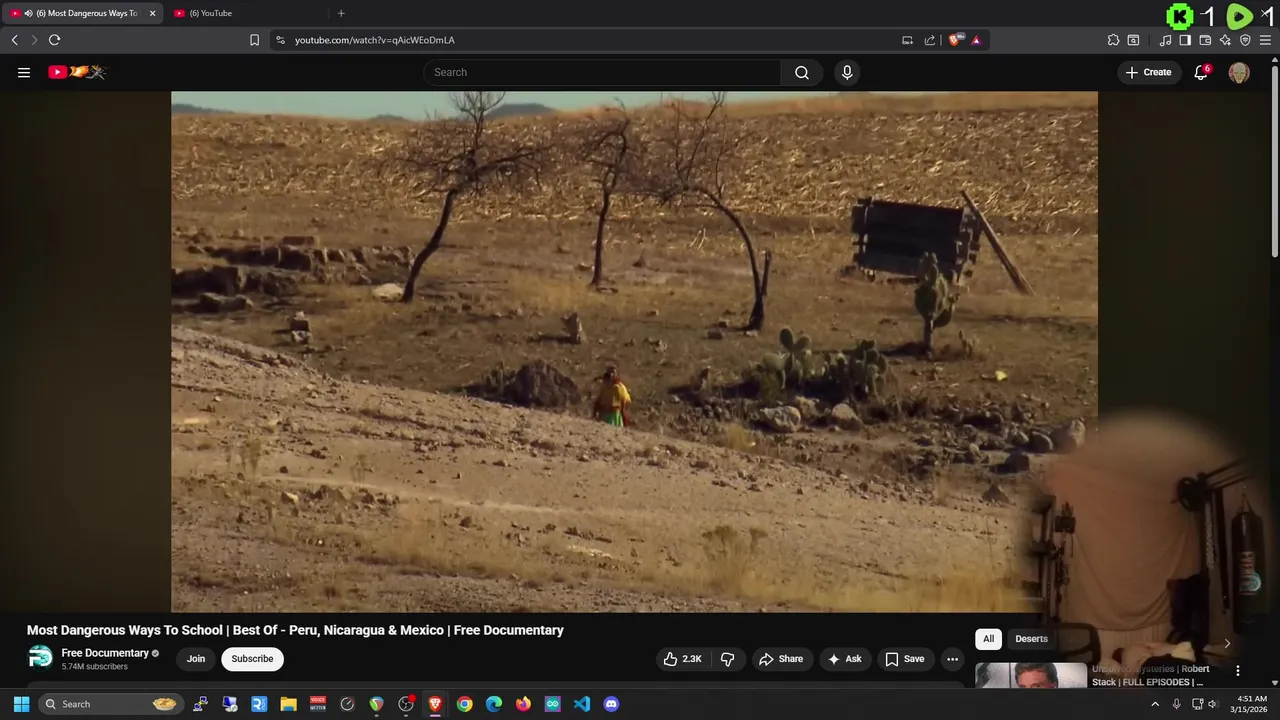
Task: Click the share page icon in address bar
Action: [x=930, y=40]
